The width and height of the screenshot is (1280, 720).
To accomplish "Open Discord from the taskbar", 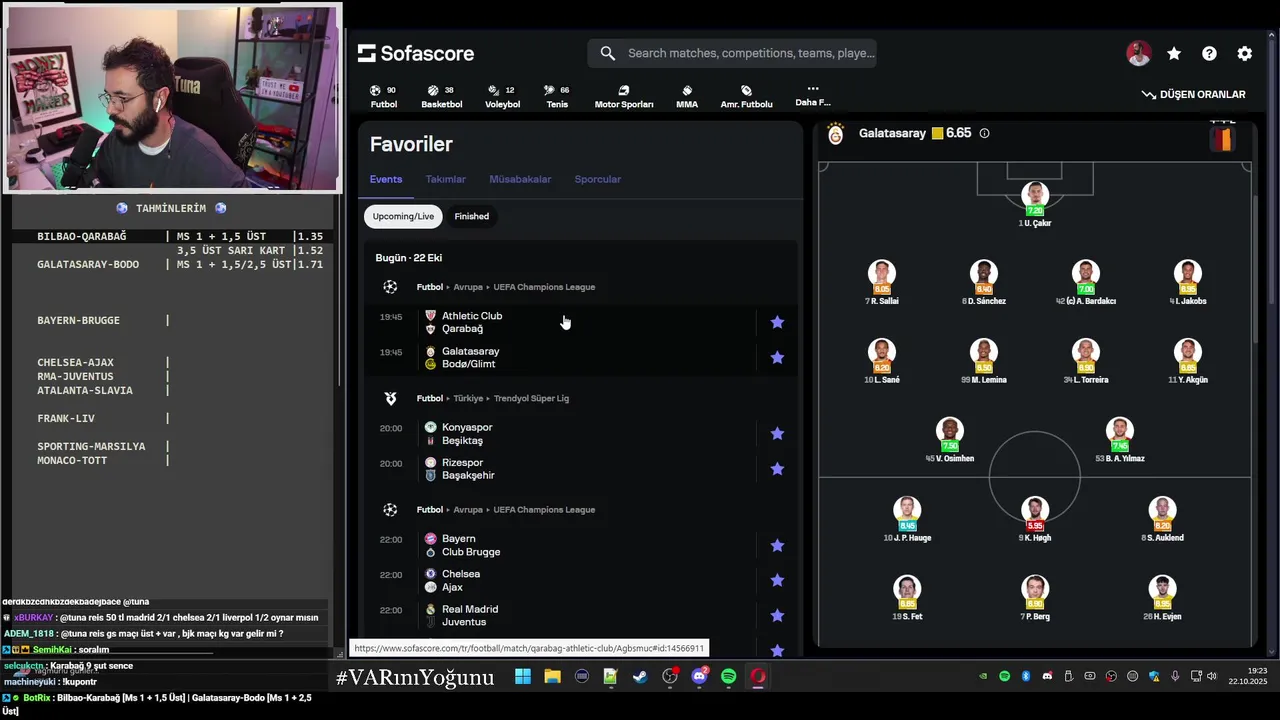I will point(700,677).
